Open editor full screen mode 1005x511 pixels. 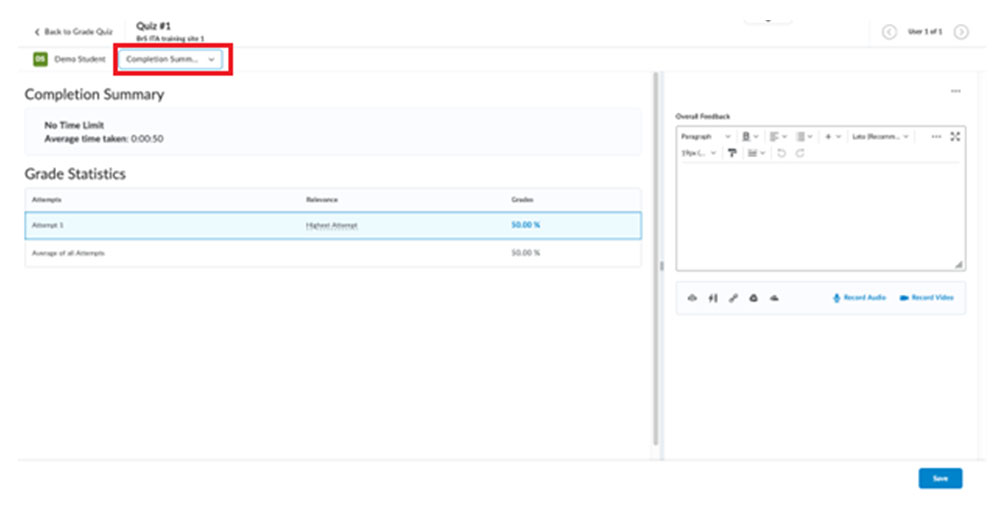coord(955,136)
